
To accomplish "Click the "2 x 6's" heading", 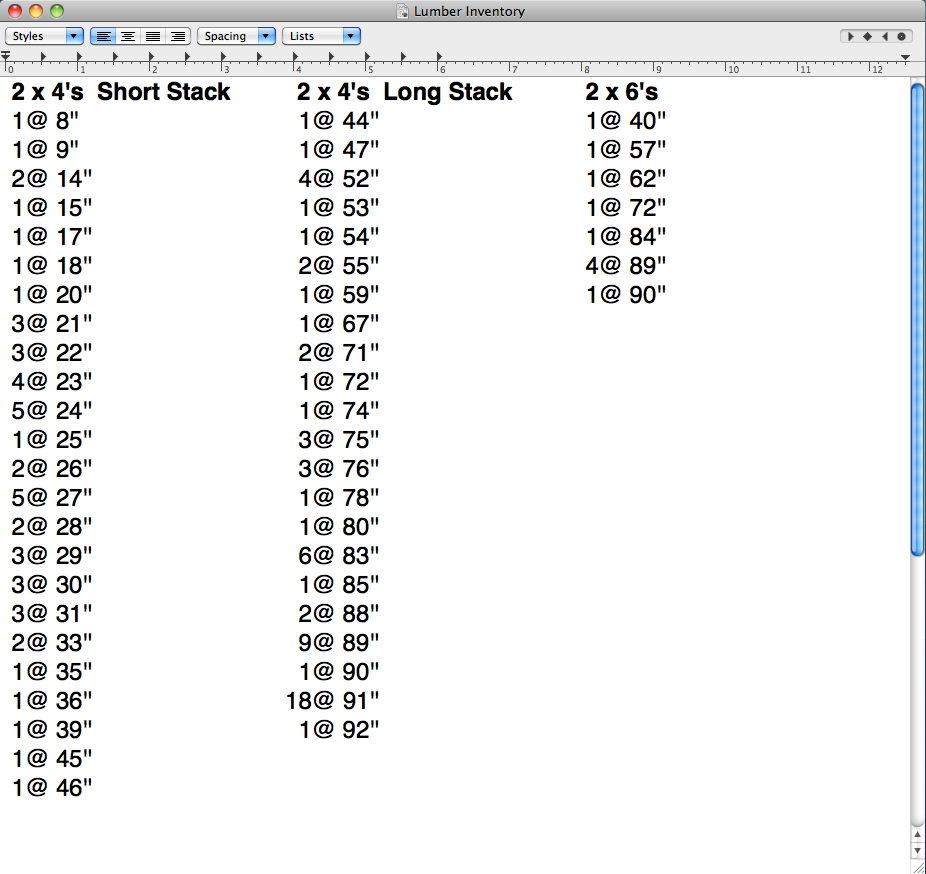I will pyautogui.click(x=621, y=92).
